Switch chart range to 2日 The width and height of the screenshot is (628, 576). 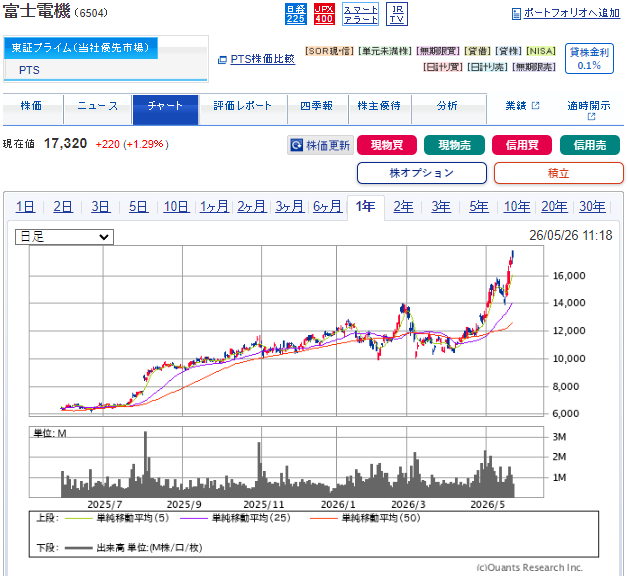pos(63,207)
